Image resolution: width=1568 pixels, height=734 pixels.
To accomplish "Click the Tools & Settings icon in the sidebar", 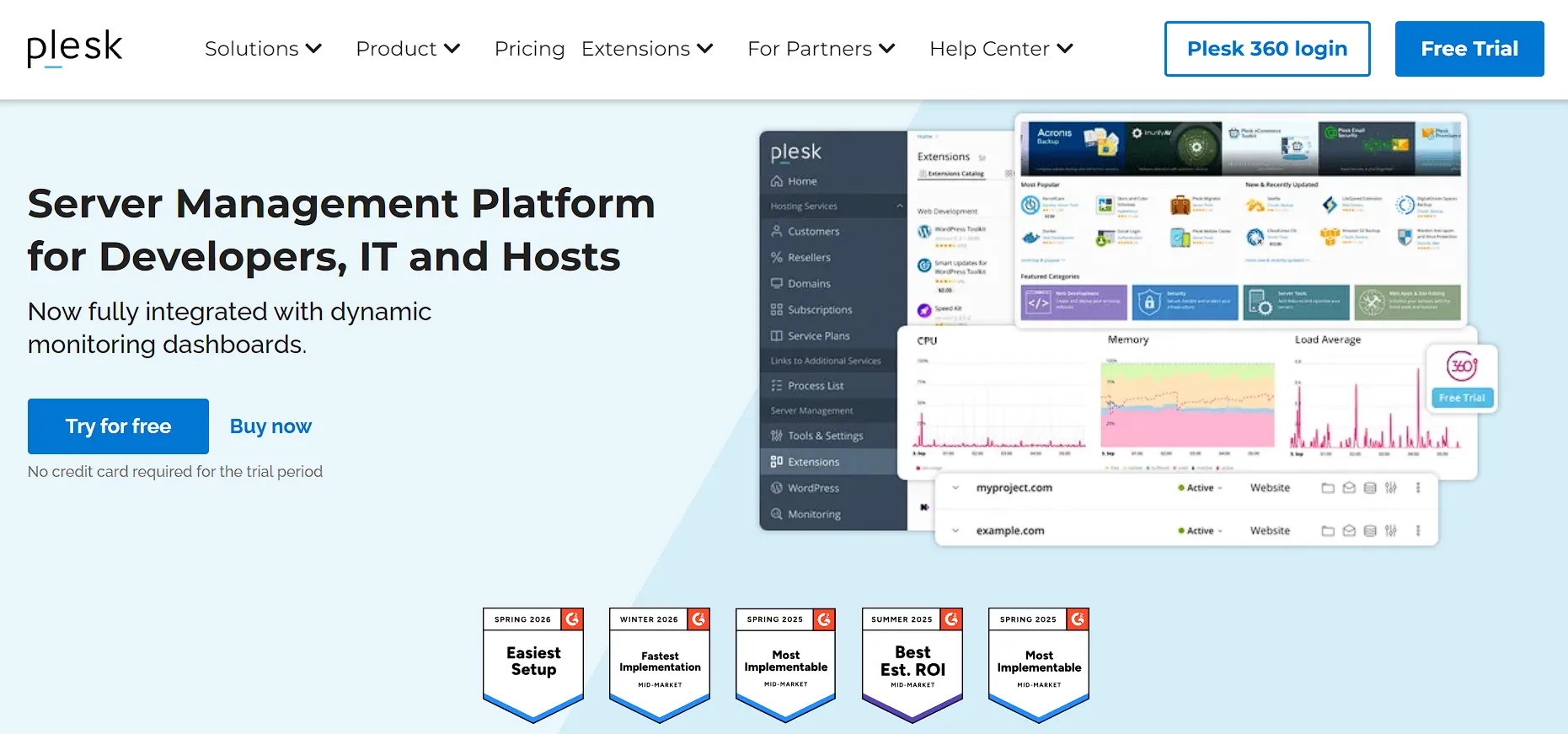I will tap(777, 436).
